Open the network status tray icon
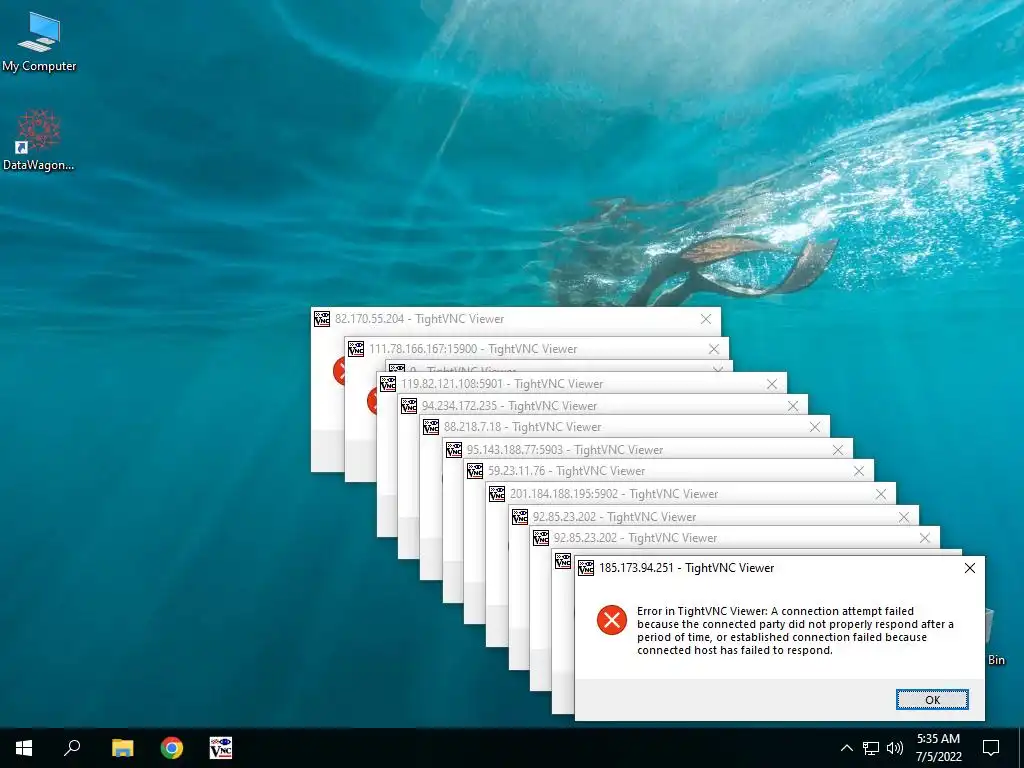The image size is (1024, 768). click(871, 748)
